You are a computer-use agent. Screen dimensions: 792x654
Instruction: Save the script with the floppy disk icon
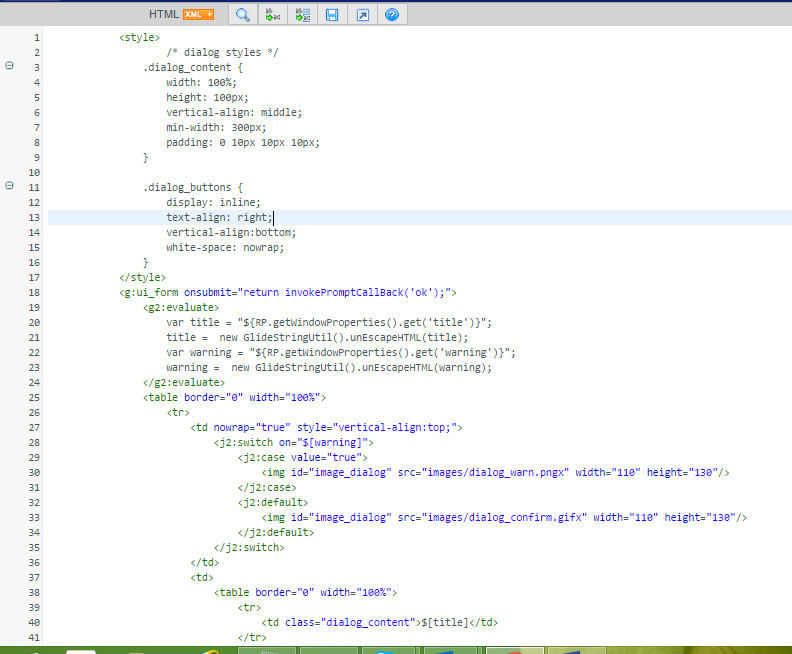[x=332, y=15]
